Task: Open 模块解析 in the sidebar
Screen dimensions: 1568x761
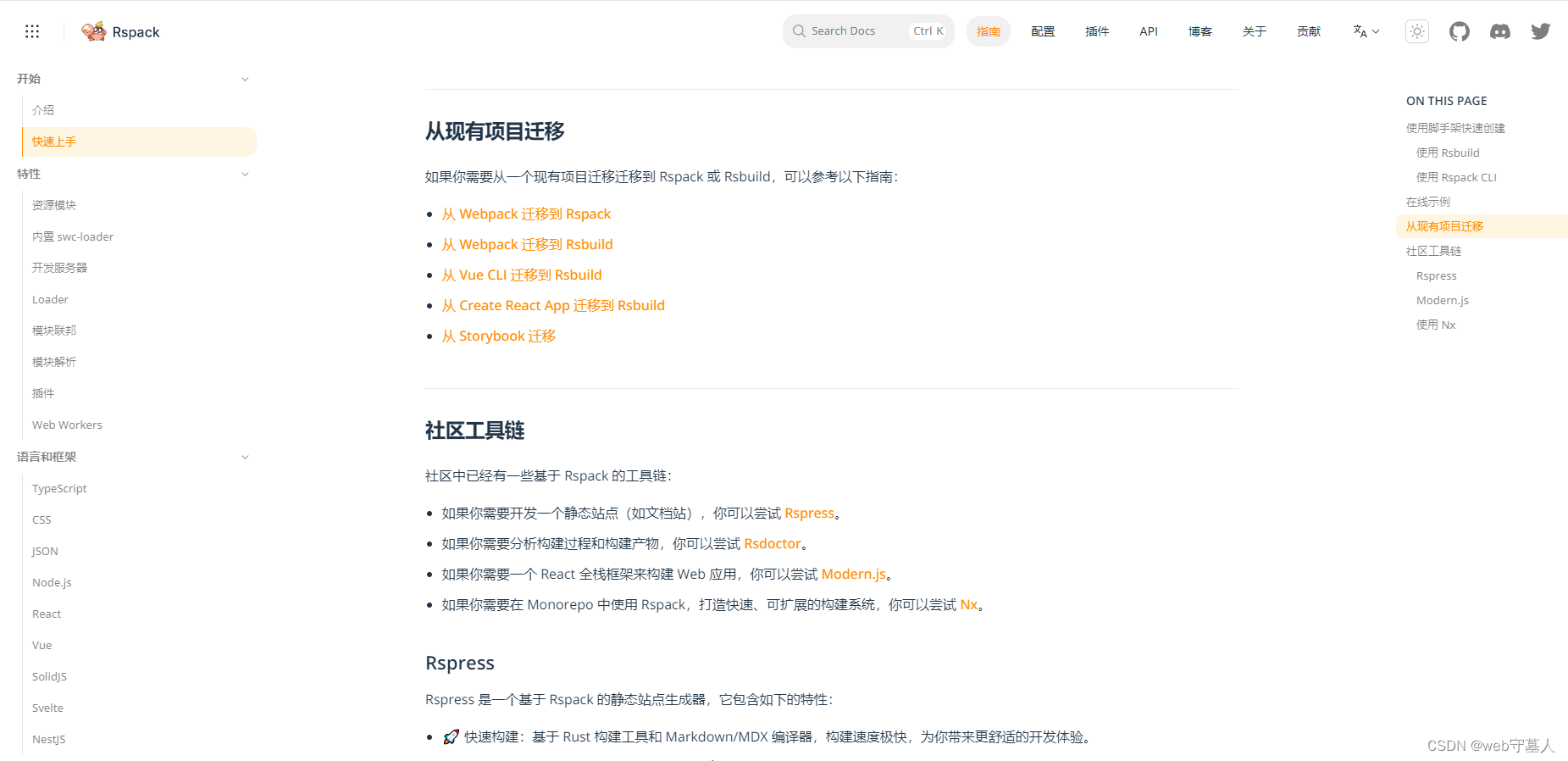Action: (54, 362)
